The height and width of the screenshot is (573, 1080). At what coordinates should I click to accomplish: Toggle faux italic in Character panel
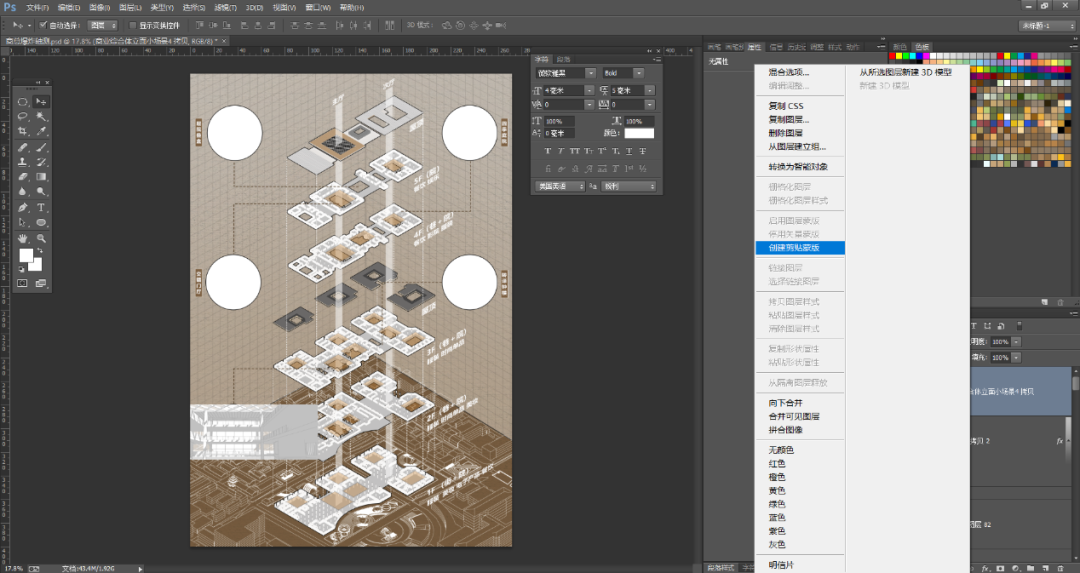tap(561, 151)
